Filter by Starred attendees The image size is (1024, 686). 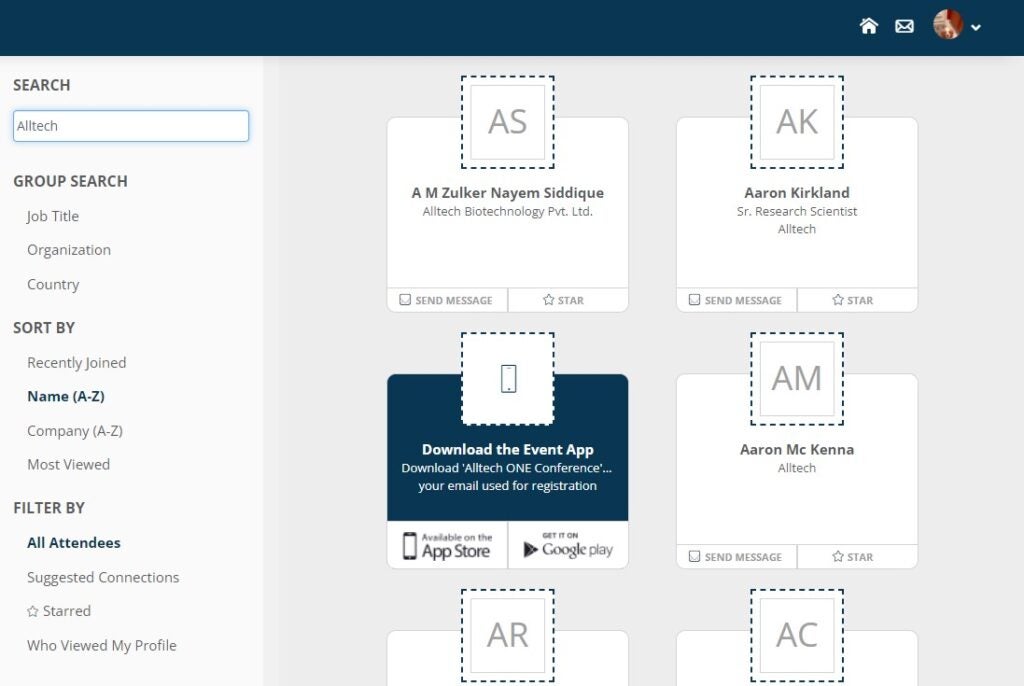[59, 611]
